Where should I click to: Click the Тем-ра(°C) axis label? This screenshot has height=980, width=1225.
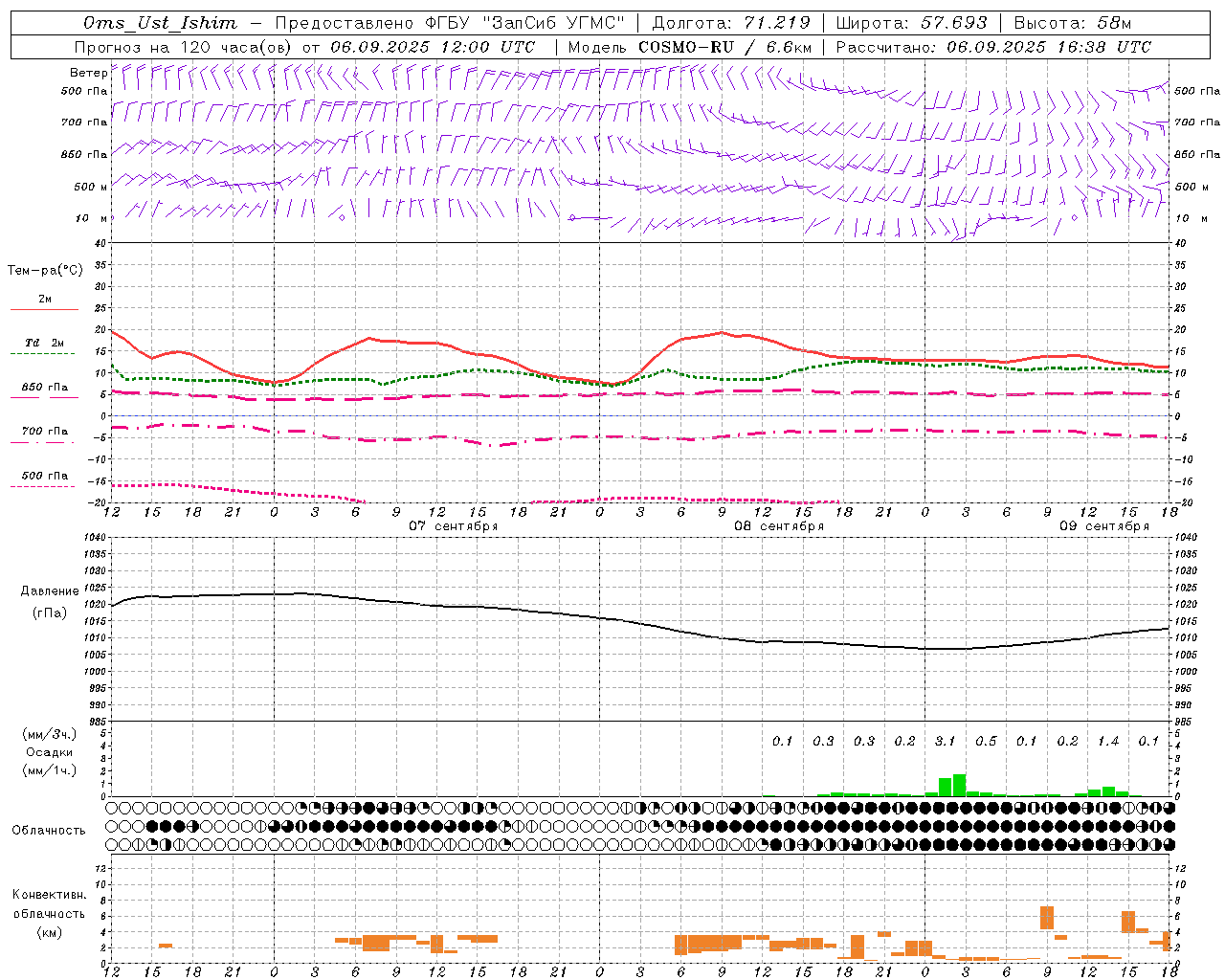click(x=45, y=271)
